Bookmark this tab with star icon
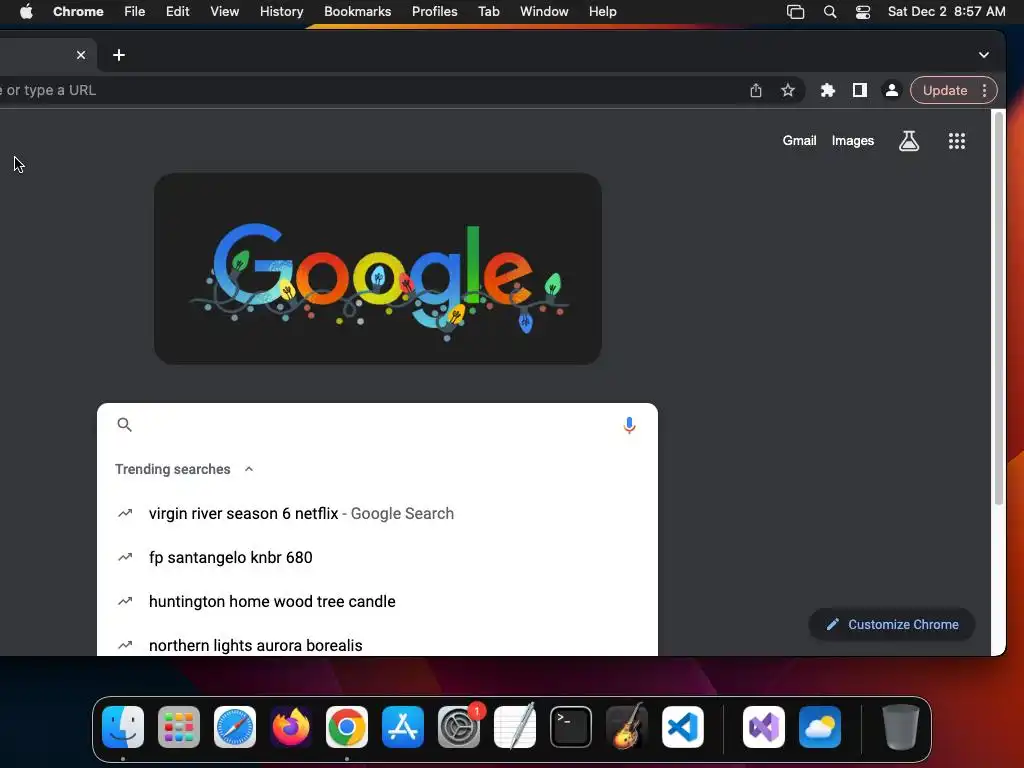 [788, 90]
